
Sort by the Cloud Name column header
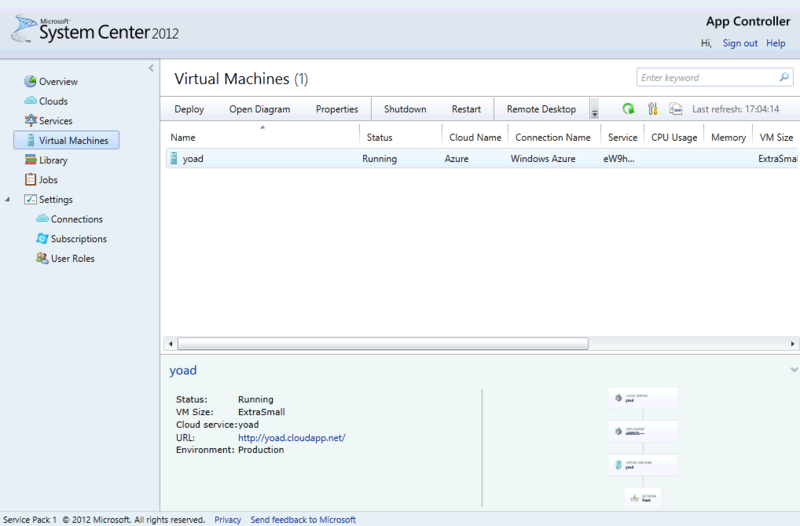click(475, 137)
